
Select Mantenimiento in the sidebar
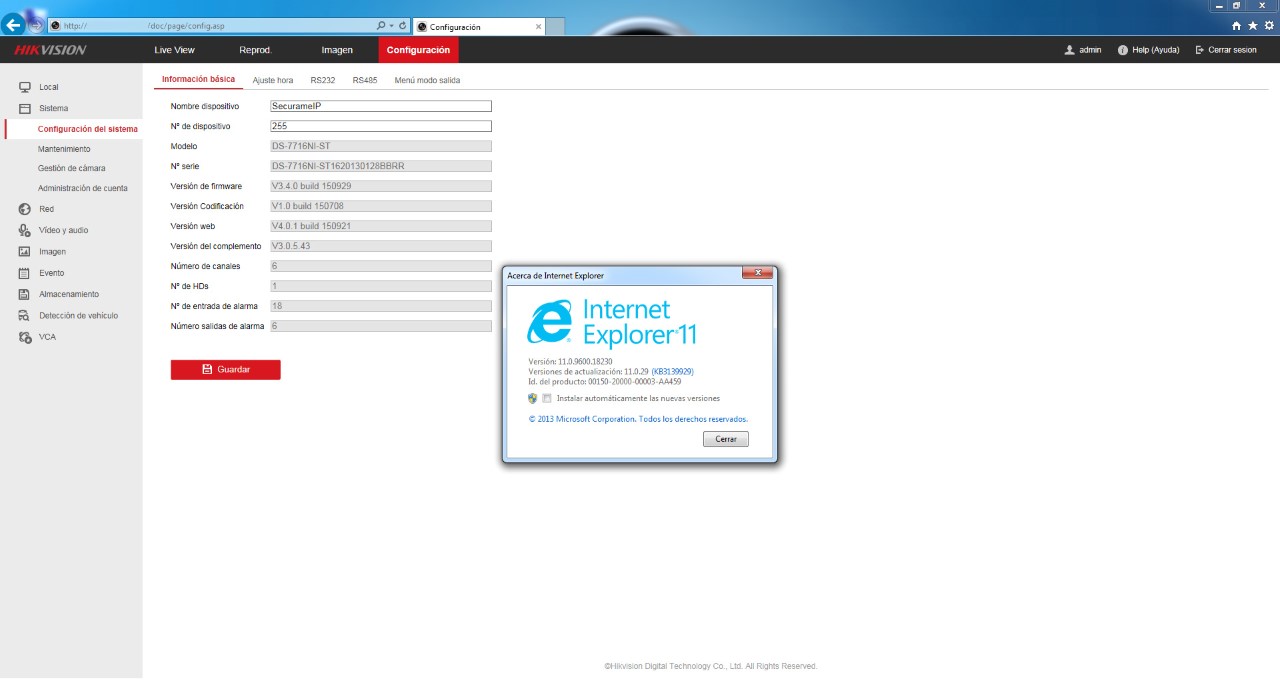(x=64, y=149)
